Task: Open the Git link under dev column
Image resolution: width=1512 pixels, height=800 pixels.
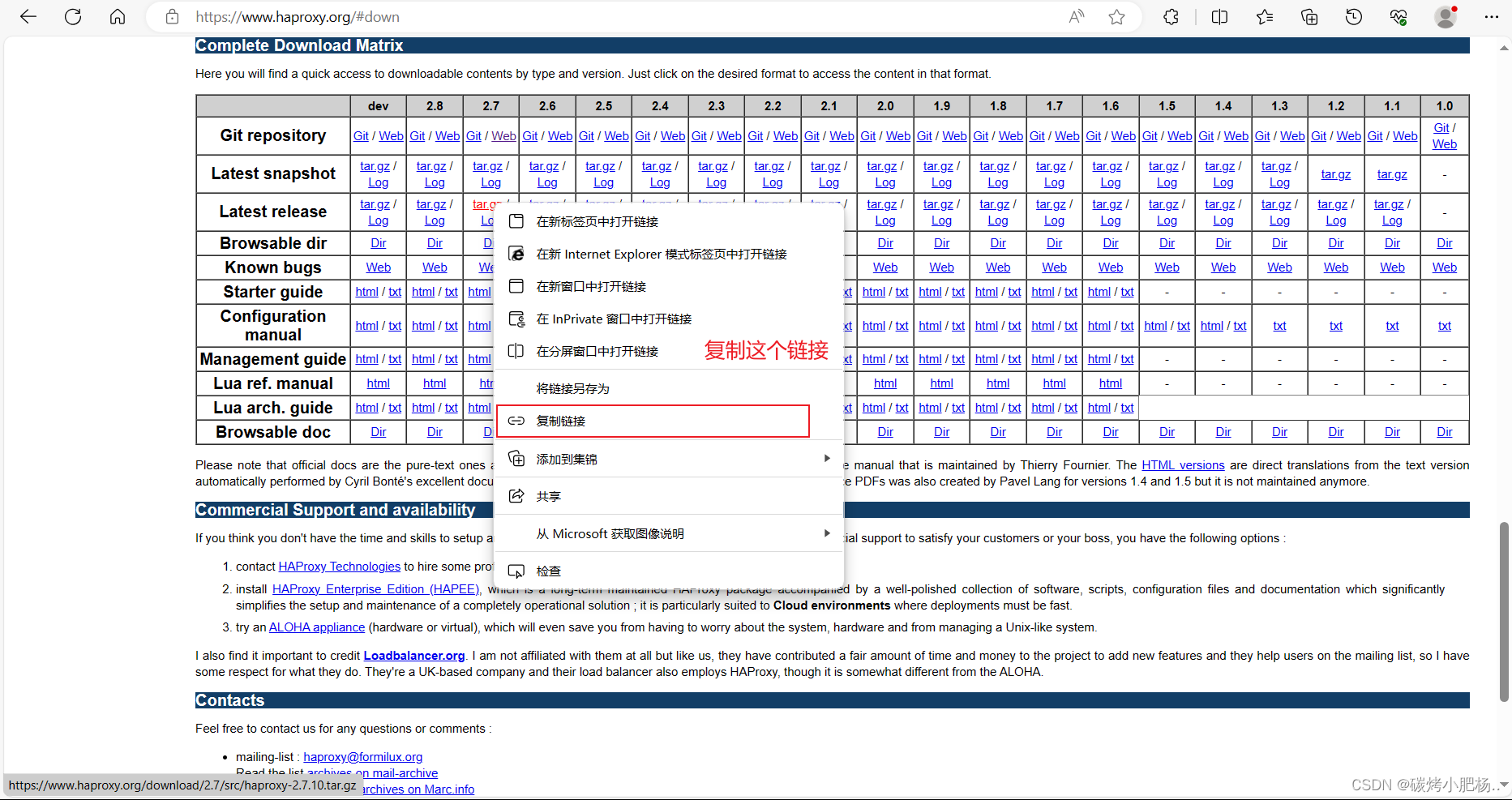Action: [361, 135]
